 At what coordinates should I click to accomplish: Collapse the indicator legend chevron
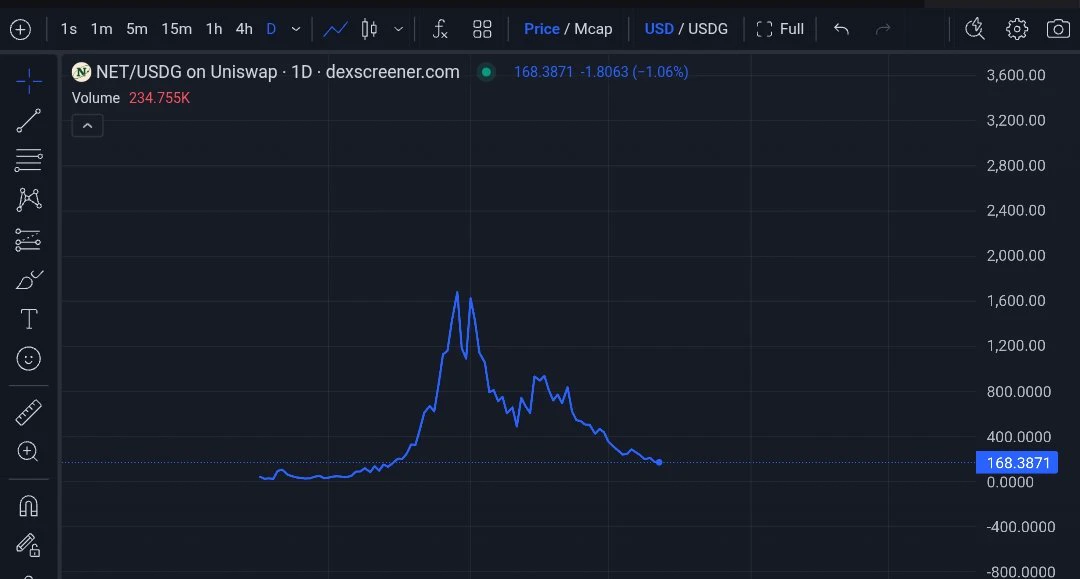(87, 126)
